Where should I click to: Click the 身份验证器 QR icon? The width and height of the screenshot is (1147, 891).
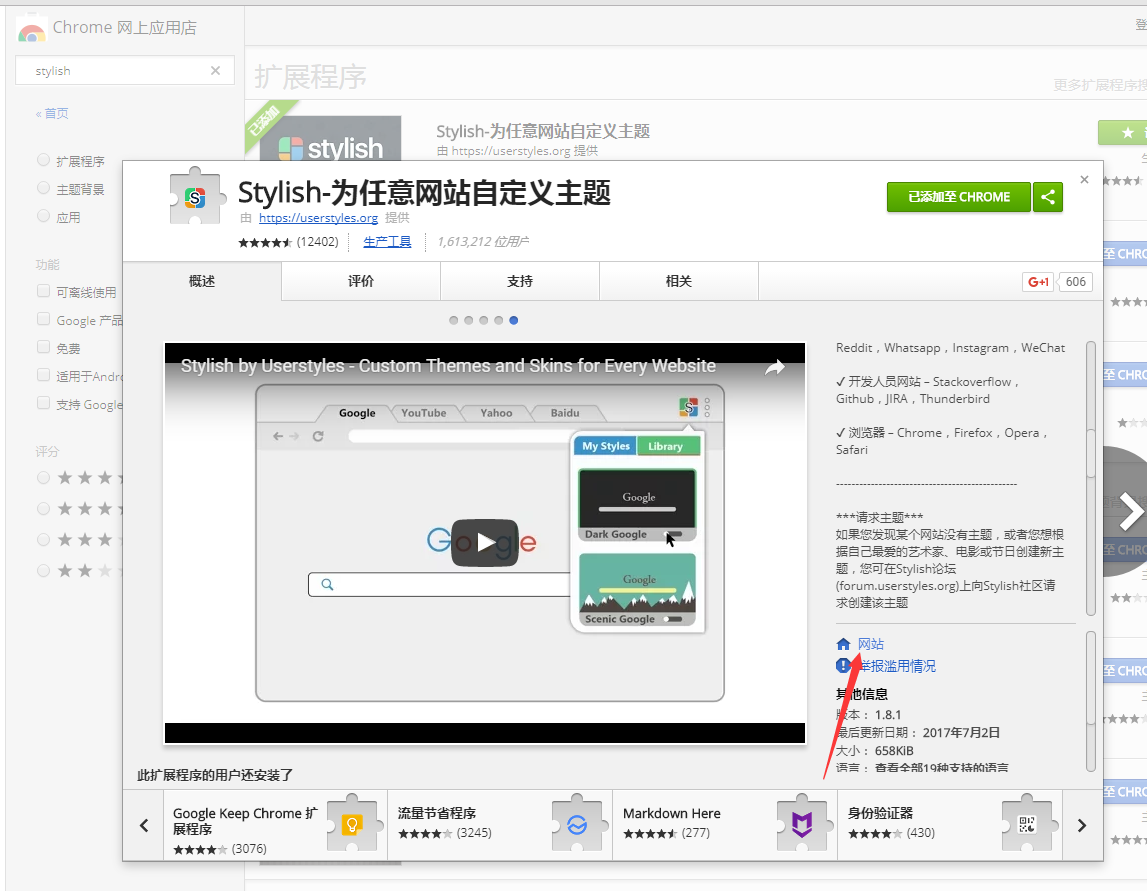point(1027,823)
